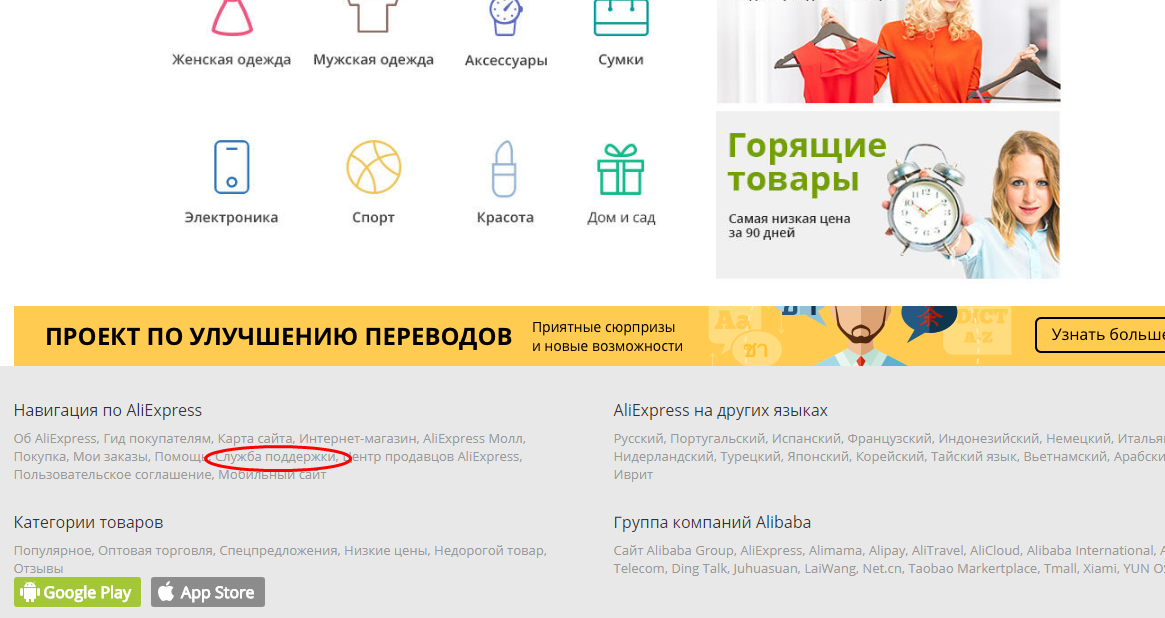This screenshot has width=1165, height=618.
Task: Open the Низкие цены link
Action: click(x=386, y=550)
